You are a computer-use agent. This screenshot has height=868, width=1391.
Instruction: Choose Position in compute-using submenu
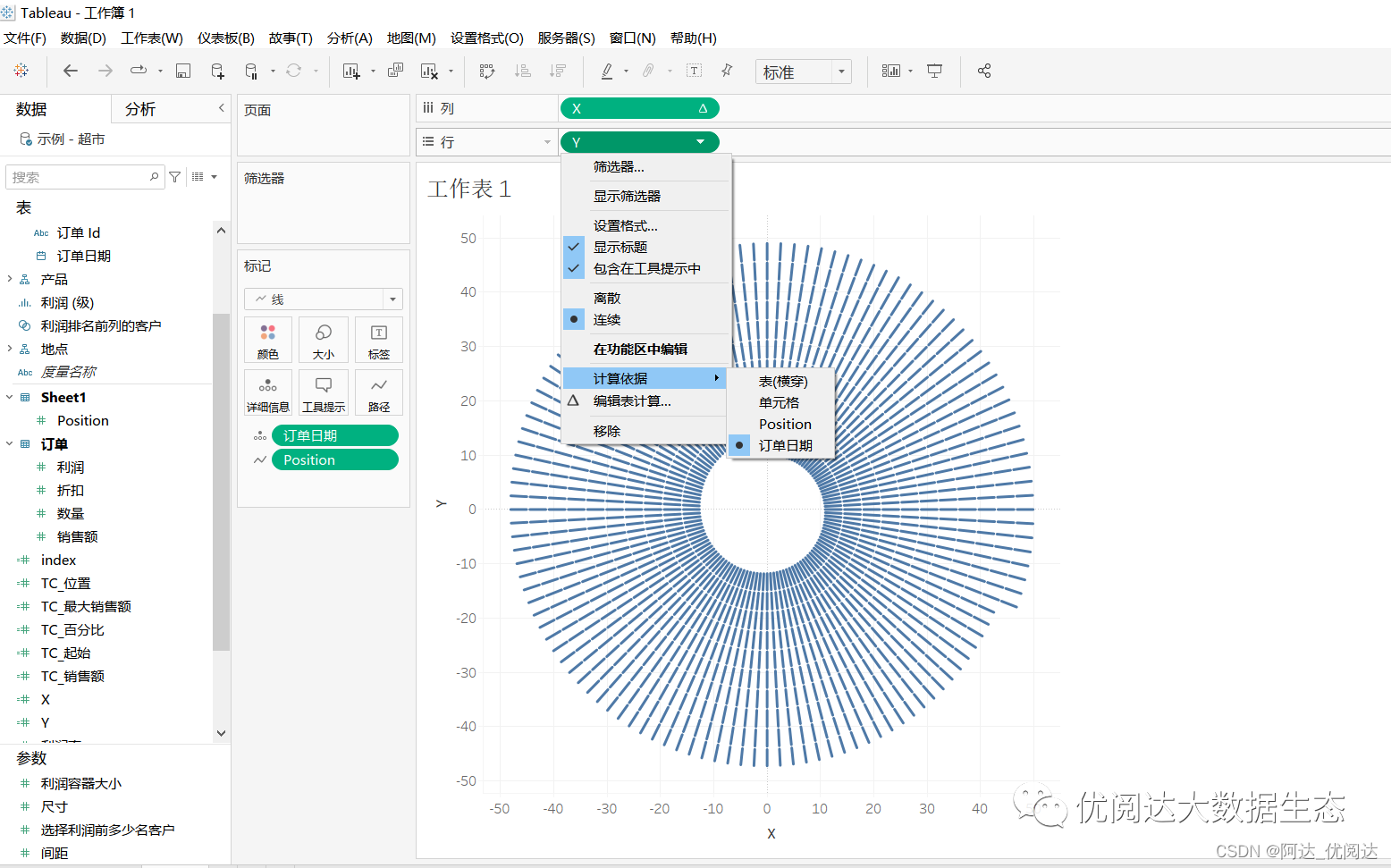pyautogui.click(x=782, y=424)
